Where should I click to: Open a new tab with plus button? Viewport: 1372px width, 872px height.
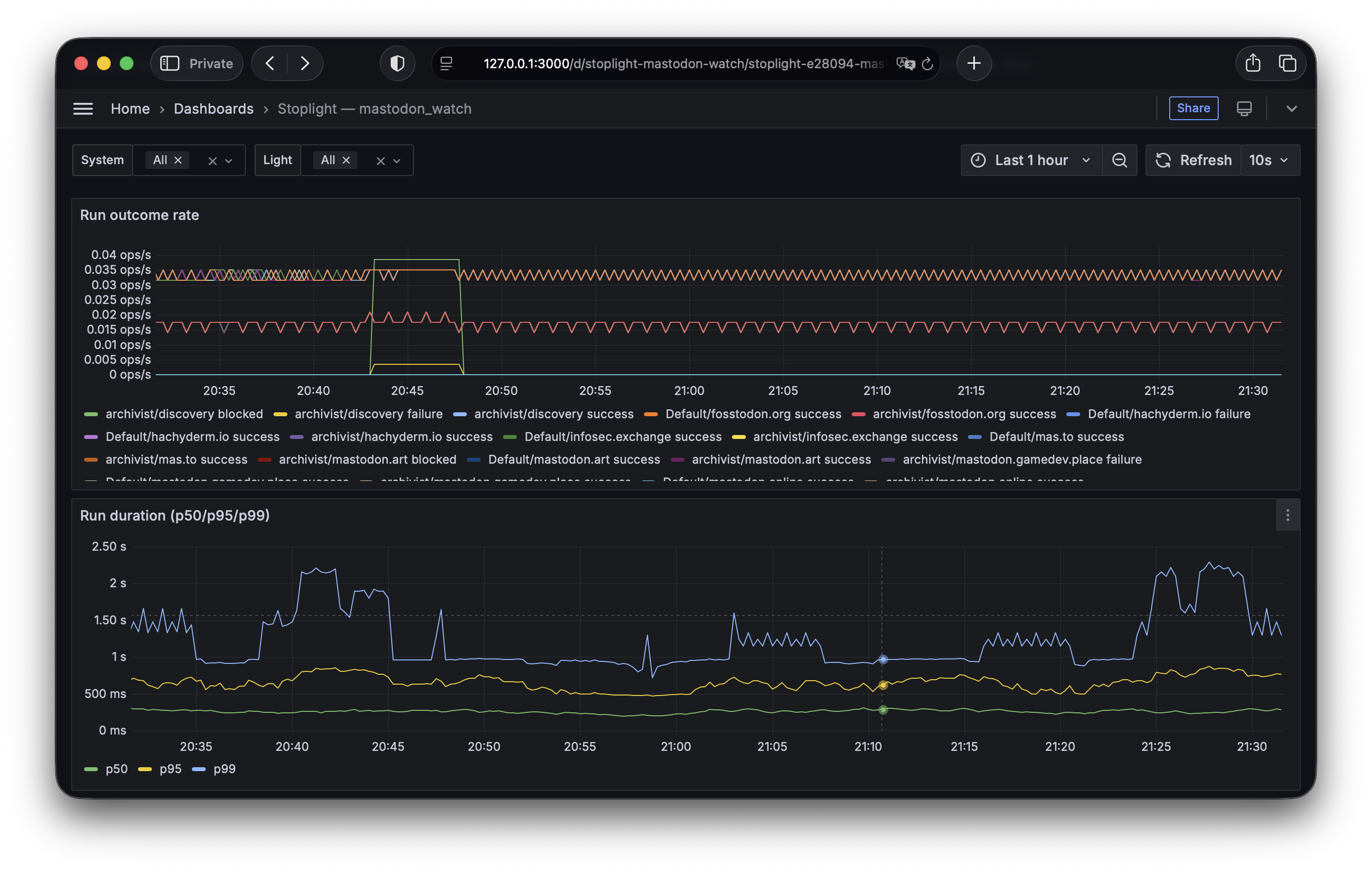pyautogui.click(x=974, y=63)
